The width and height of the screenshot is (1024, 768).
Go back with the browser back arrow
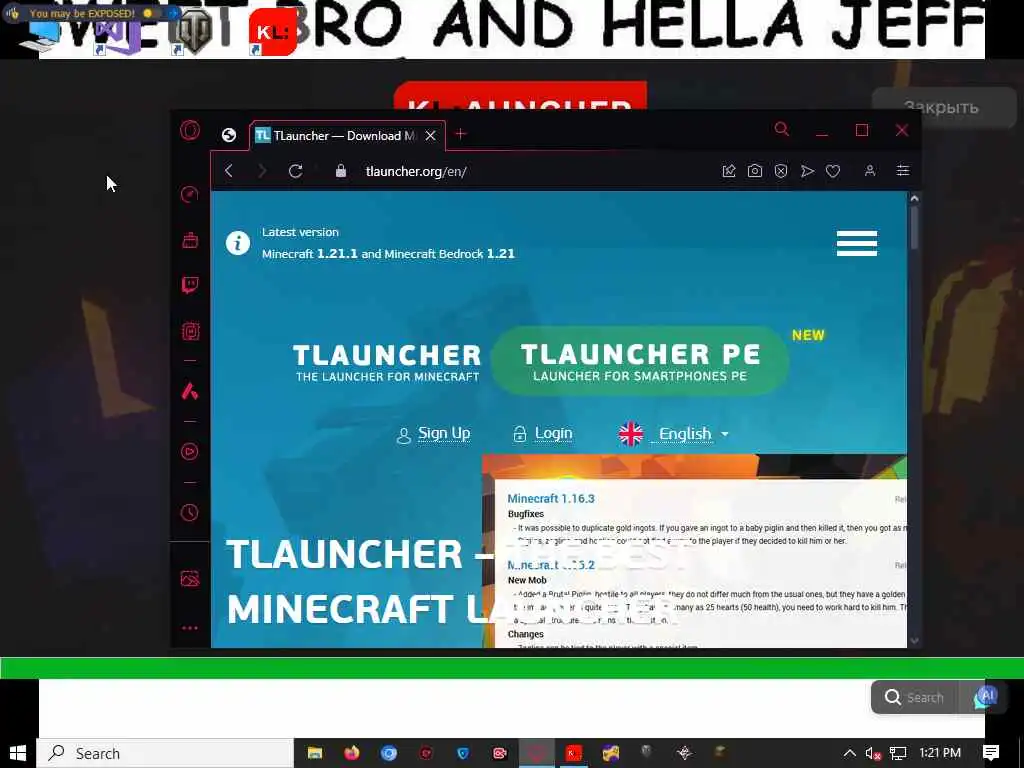pyautogui.click(x=229, y=171)
